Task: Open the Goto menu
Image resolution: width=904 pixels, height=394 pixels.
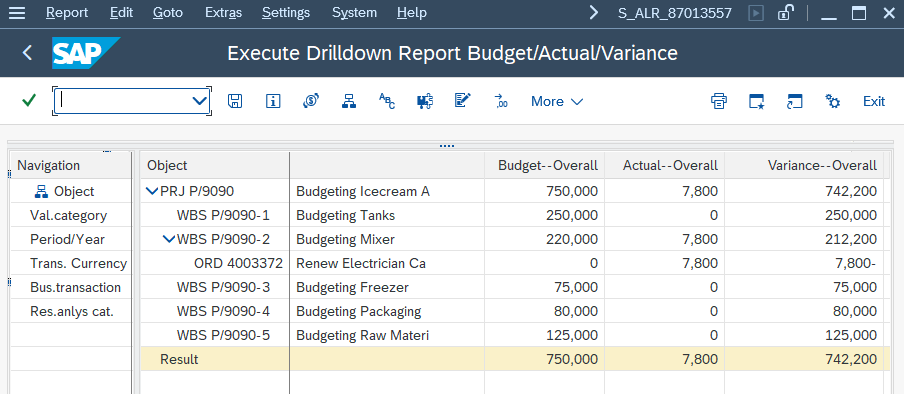Action: coord(168,12)
